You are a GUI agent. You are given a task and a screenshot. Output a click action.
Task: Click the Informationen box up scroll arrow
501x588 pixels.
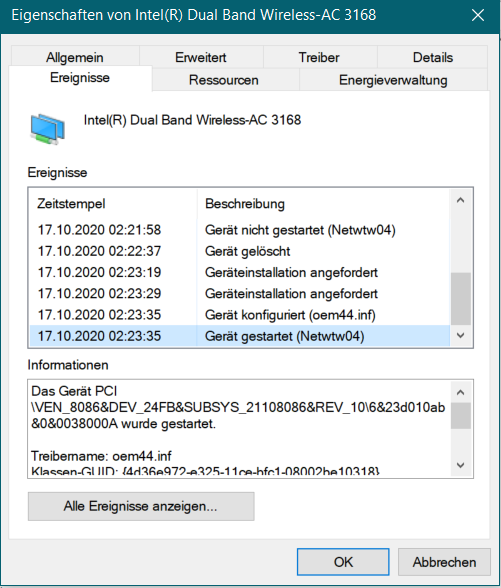[460, 392]
